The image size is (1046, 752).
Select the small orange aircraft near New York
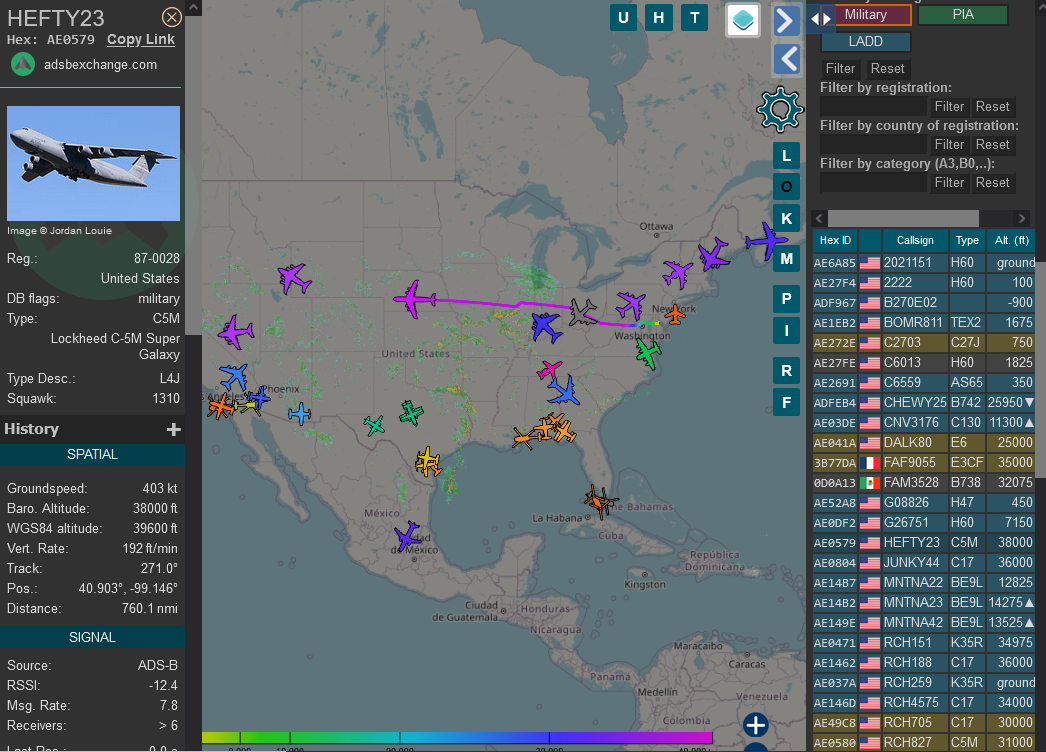tap(675, 314)
